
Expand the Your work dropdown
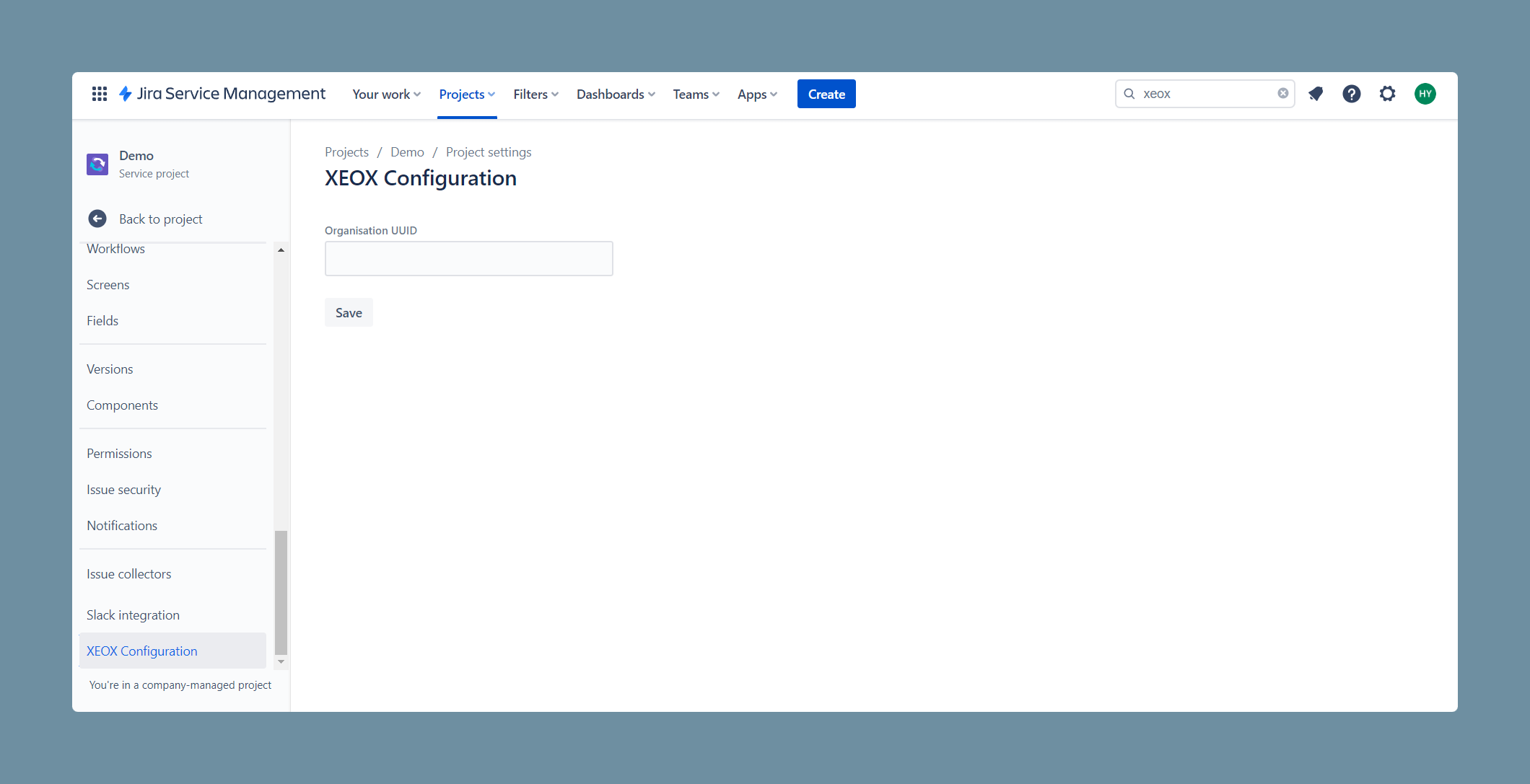[387, 94]
